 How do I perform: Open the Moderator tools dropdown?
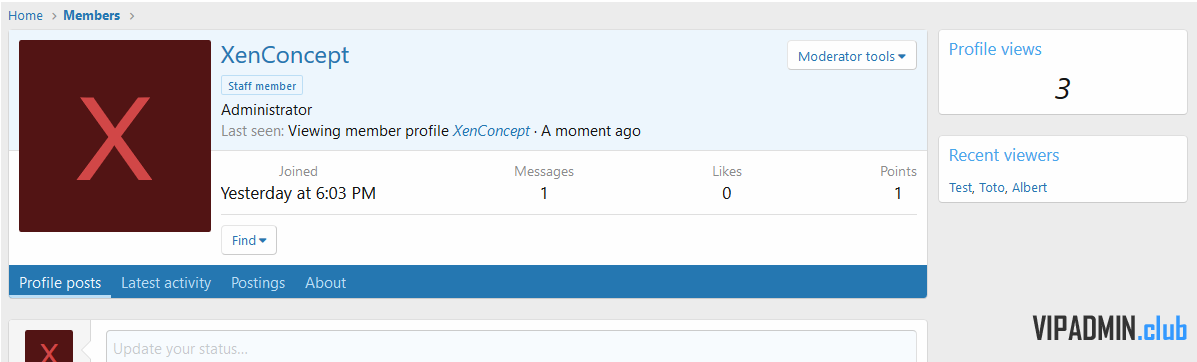point(851,56)
